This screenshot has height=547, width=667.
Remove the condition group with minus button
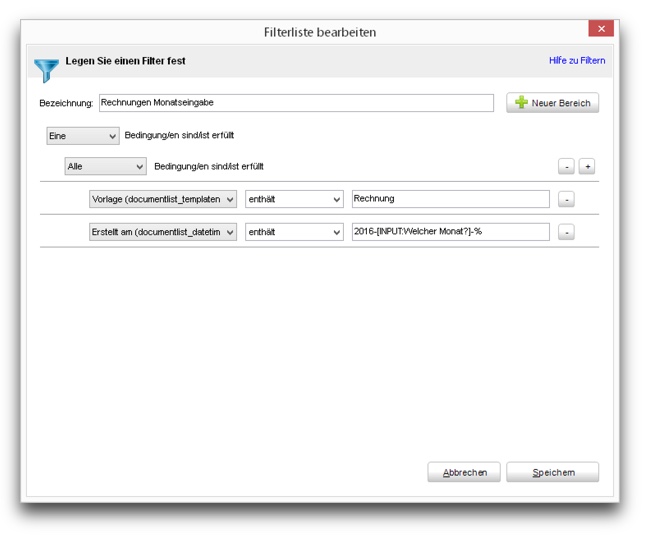pos(566,166)
